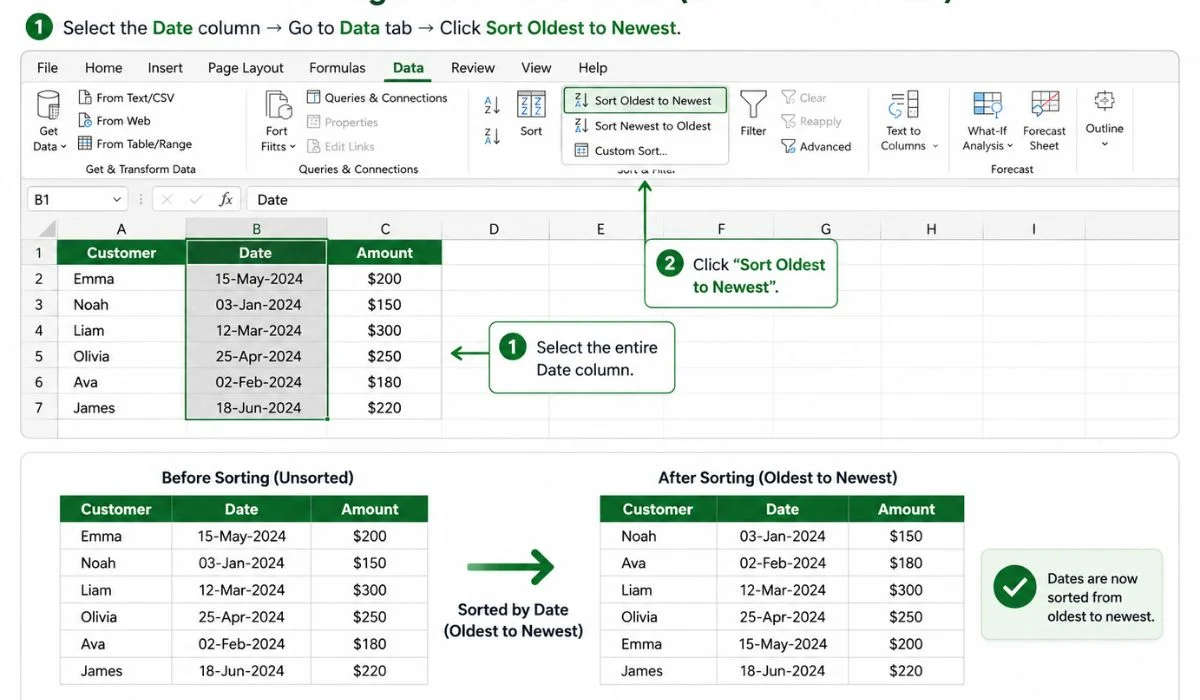
Task: Click the Z-to-A descending sort icon
Action: [x=492, y=136]
